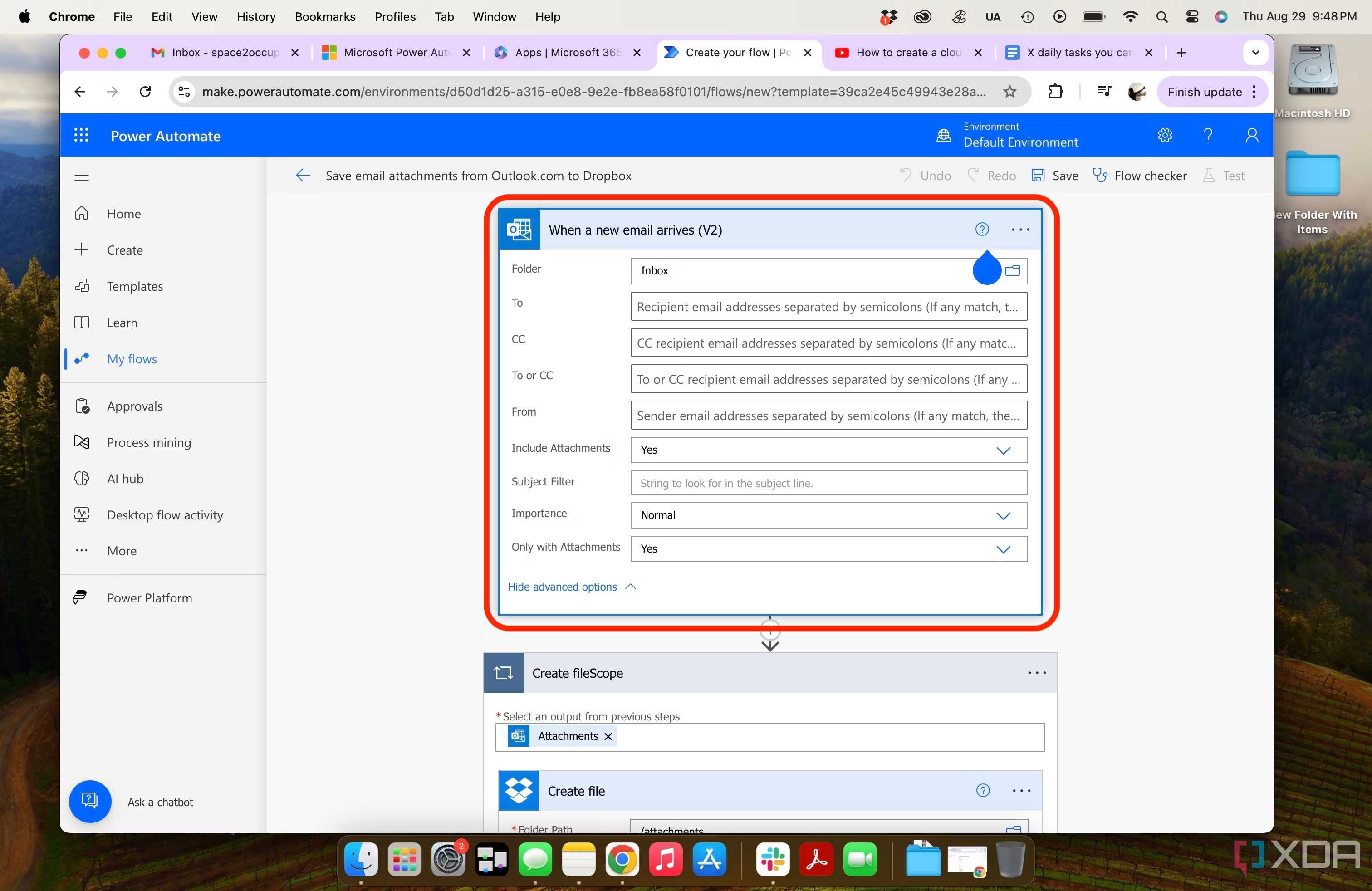The width and height of the screenshot is (1372, 891).
Task: Go back using the arrow beside flow title
Action: 303,175
